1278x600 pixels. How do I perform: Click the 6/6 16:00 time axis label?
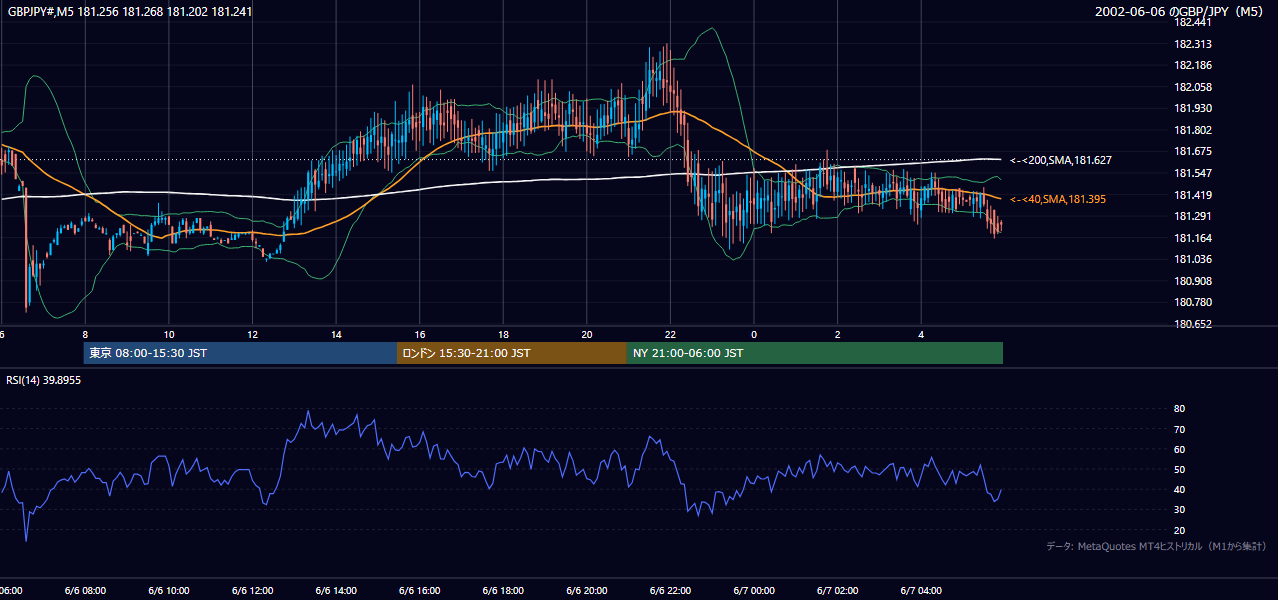[419, 591]
